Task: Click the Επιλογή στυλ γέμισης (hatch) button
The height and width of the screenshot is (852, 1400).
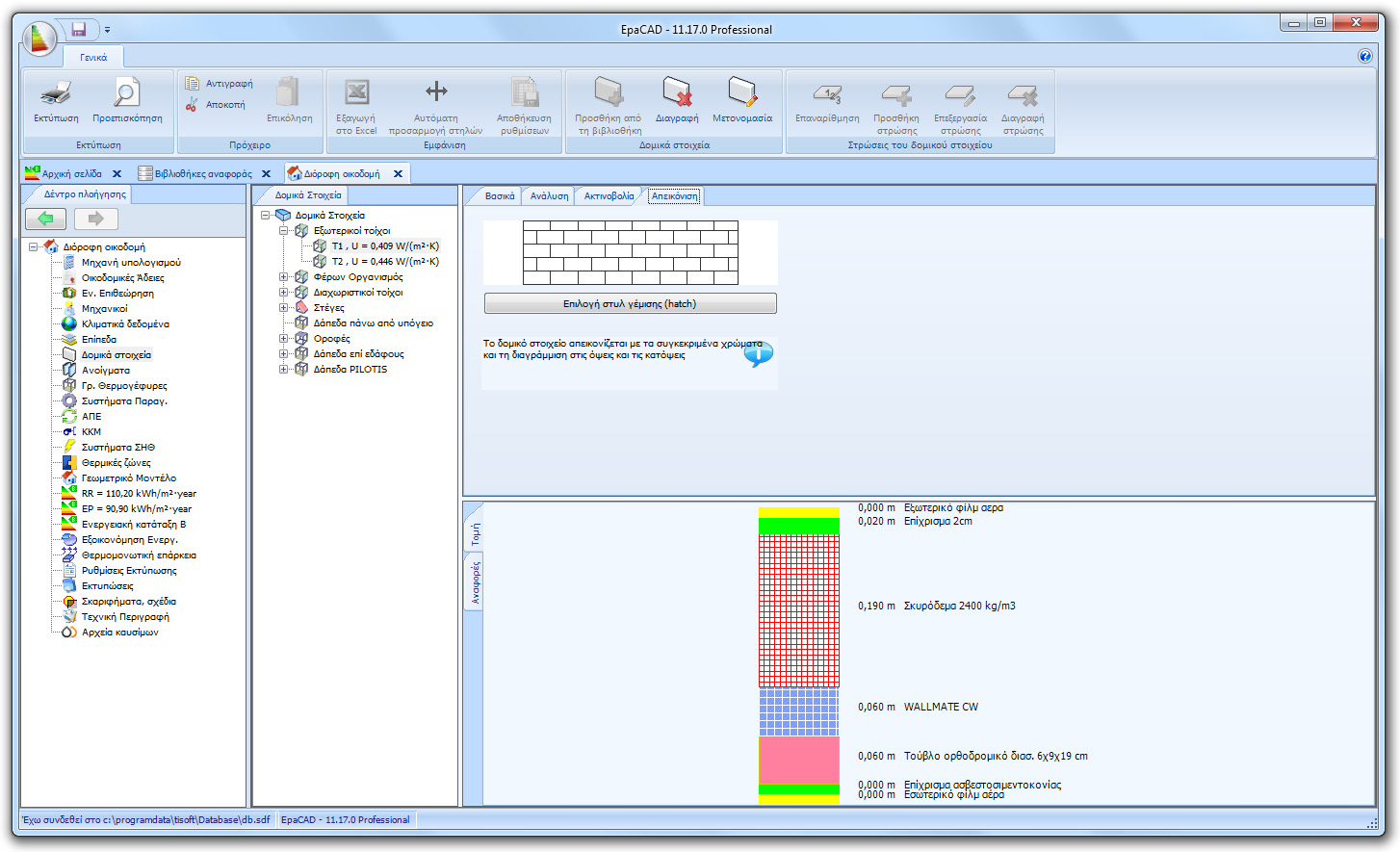Action: (630, 302)
